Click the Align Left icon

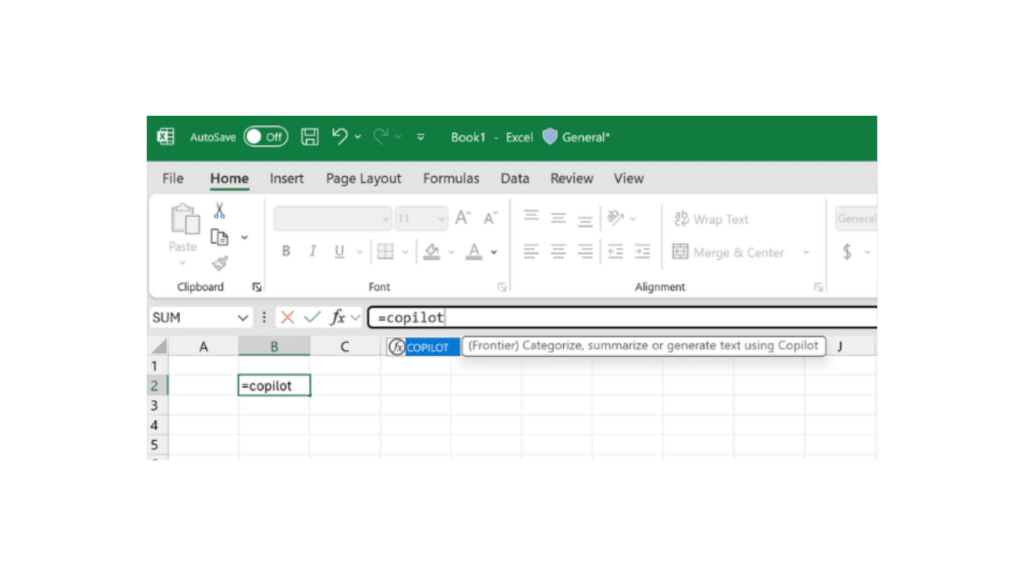pos(531,251)
